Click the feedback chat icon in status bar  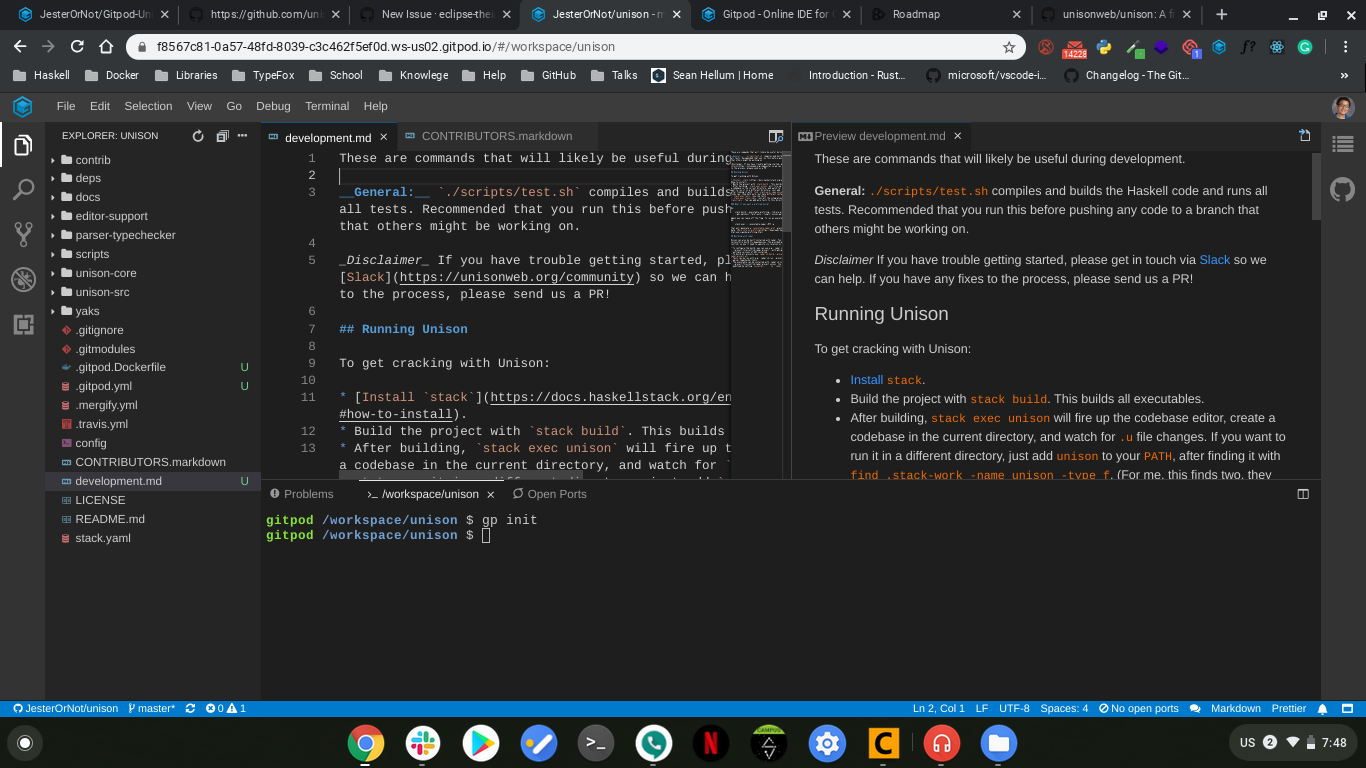point(1195,708)
